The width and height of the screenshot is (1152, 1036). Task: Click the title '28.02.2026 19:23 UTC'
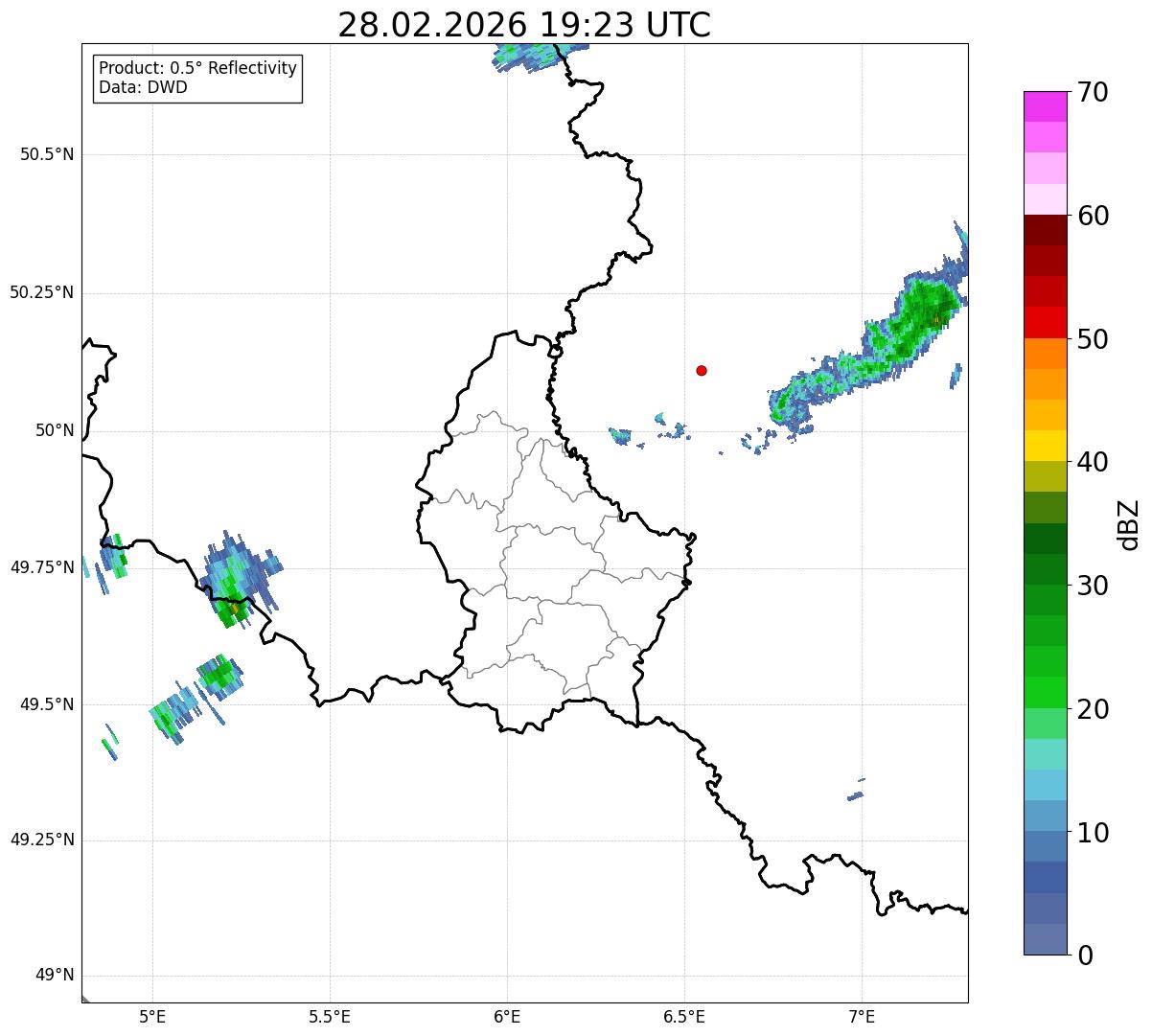tap(524, 25)
